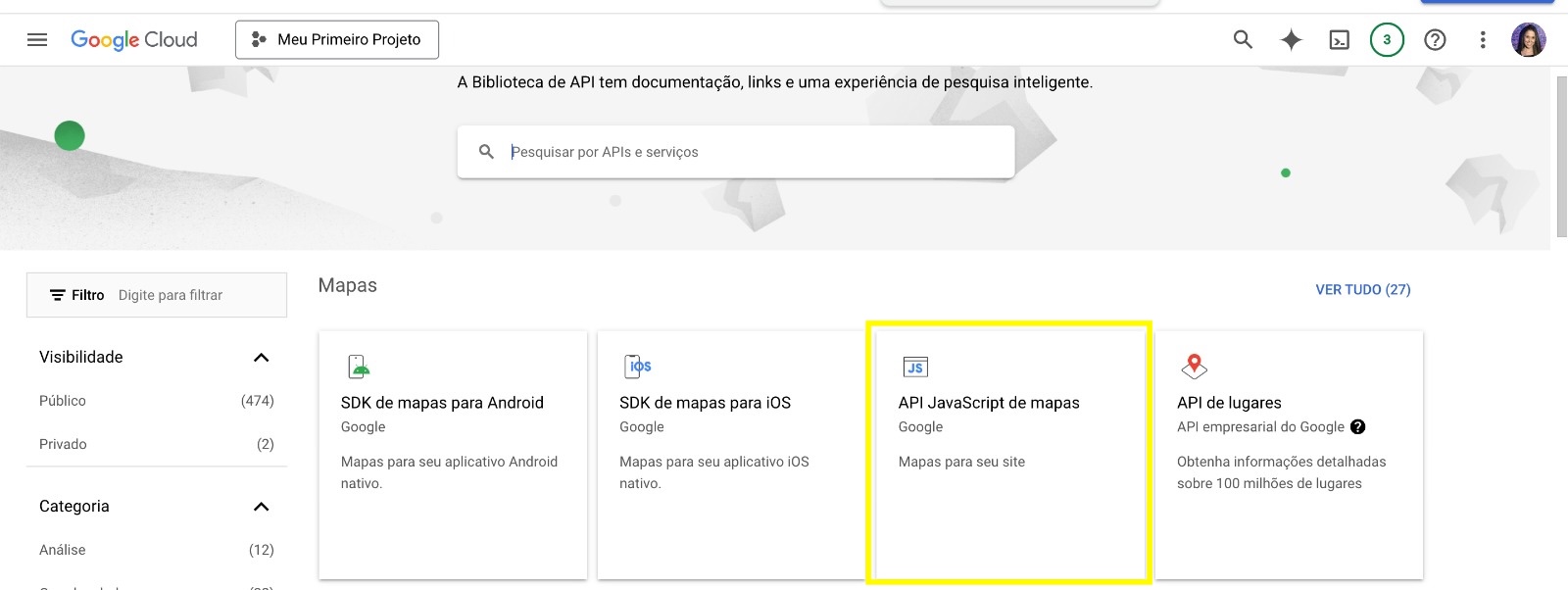Focus the Pesquisar por APIs e serviços field
The height and width of the screenshot is (590, 1568).
(736, 152)
